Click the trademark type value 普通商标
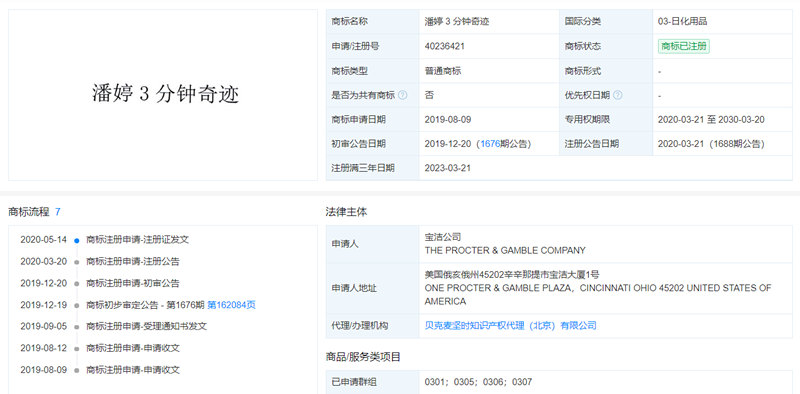The image size is (800, 394). [x=443, y=71]
